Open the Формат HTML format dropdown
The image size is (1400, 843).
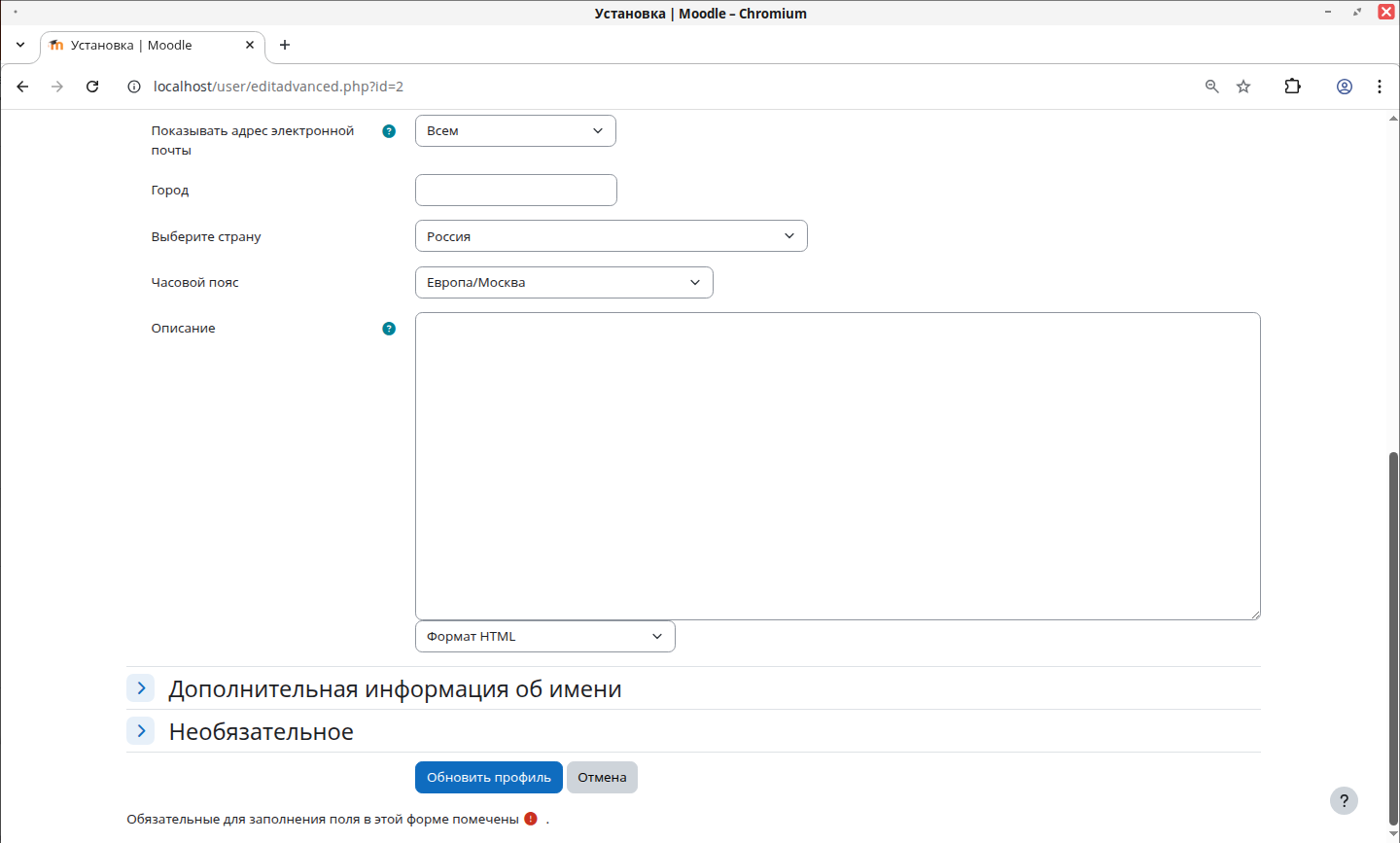coord(544,637)
